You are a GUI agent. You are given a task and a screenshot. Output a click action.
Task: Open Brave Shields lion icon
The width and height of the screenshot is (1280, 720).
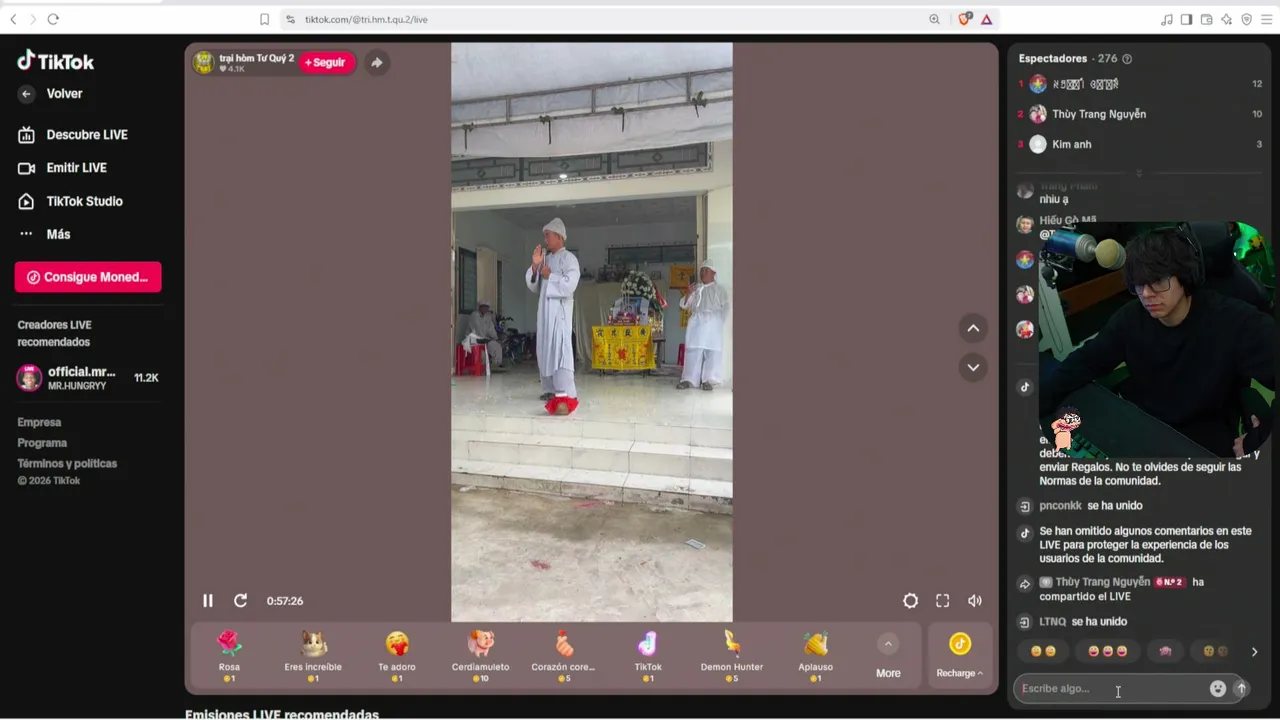[x=964, y=19]
